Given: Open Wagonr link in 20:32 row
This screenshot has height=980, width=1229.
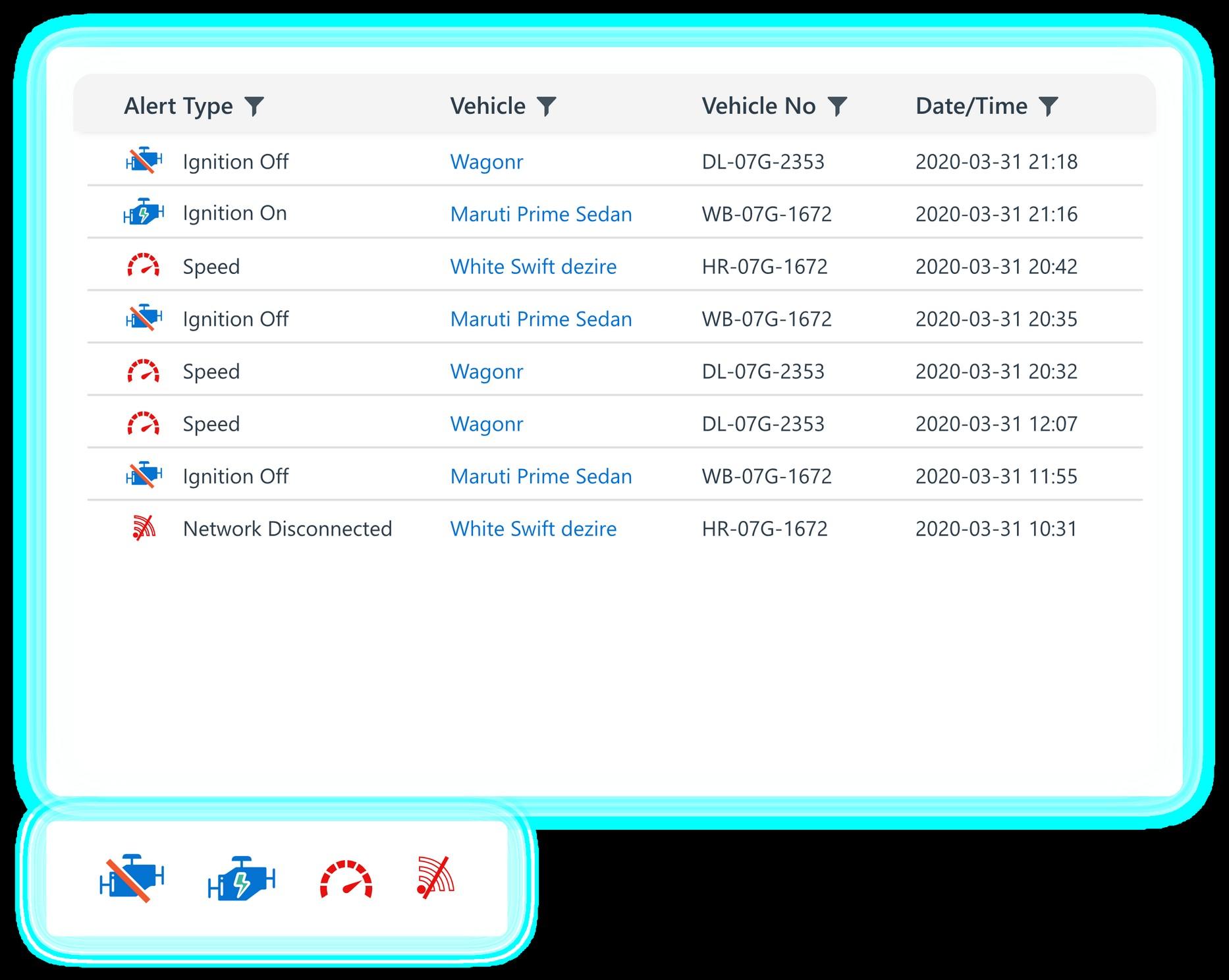Looking at the screenshot, I should tap(487, 371).
